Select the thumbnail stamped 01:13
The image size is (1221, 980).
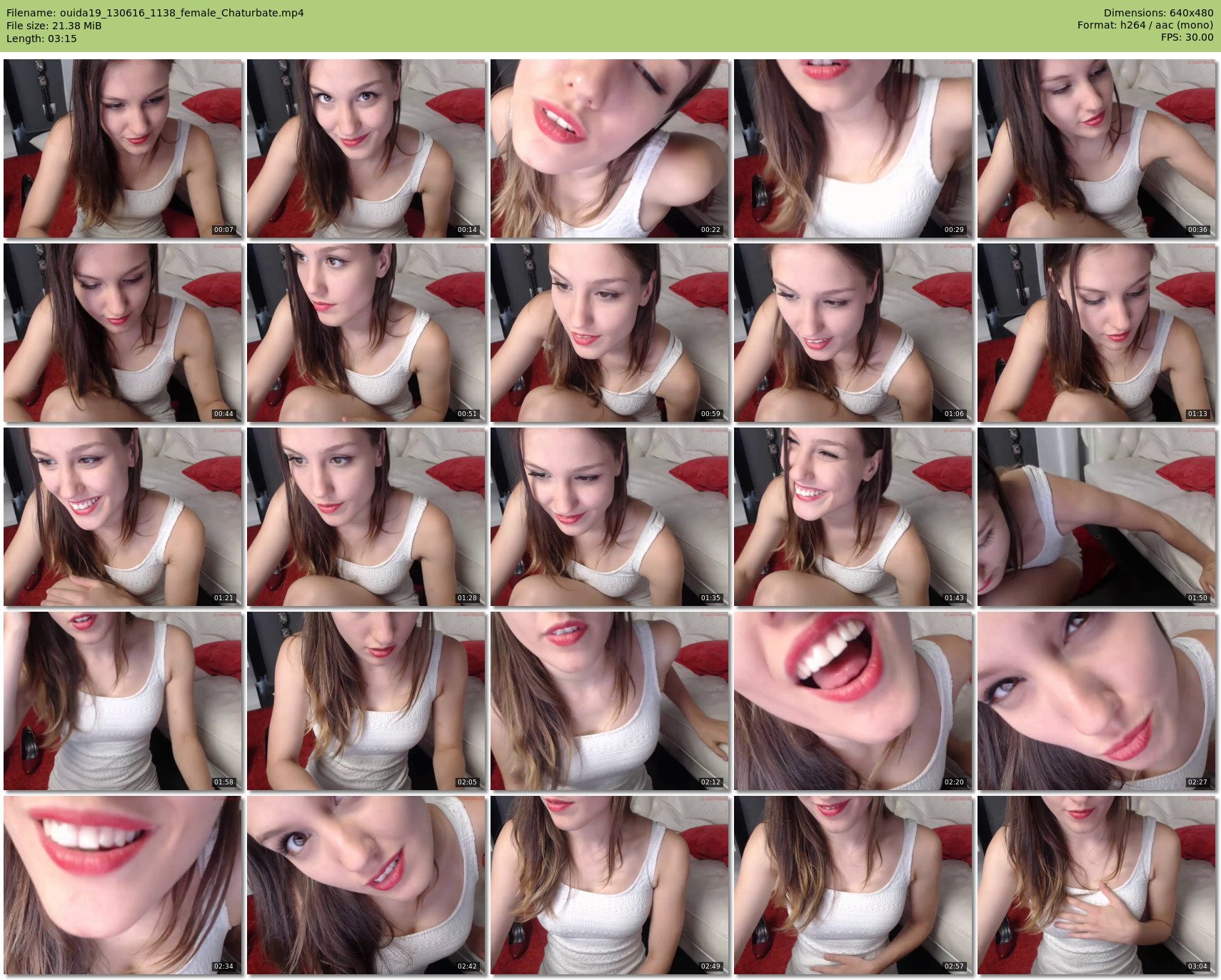(1097, 333)
